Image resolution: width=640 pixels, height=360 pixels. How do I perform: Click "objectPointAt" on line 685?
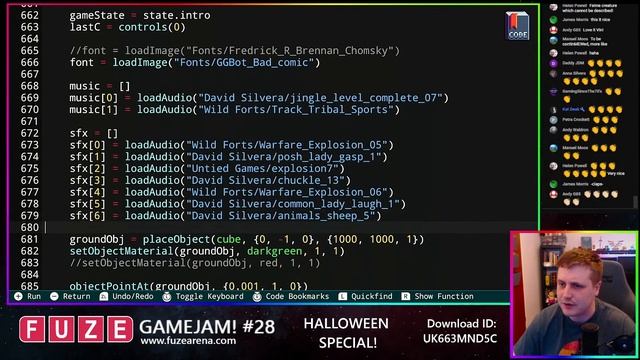(x=109, y=286)
